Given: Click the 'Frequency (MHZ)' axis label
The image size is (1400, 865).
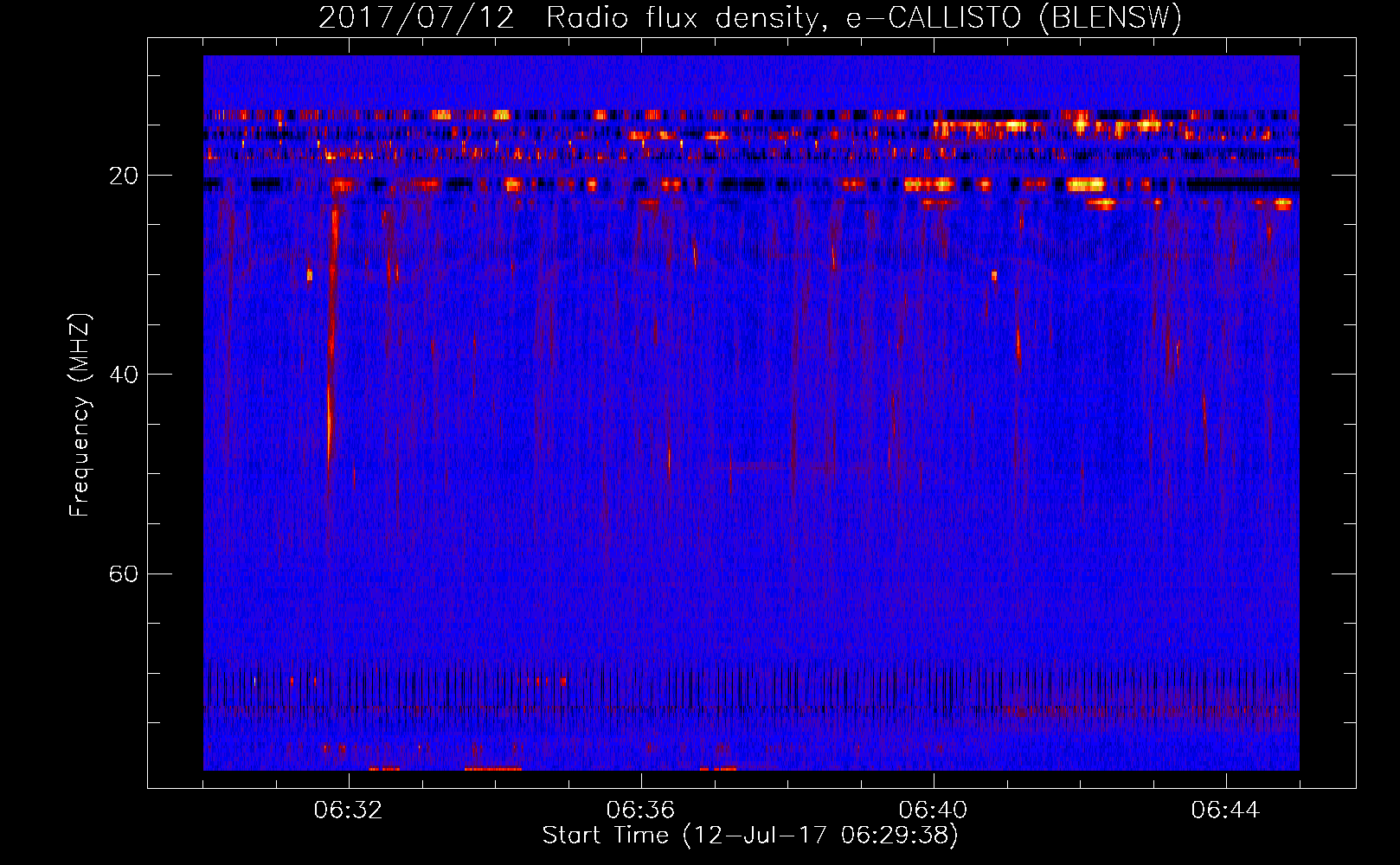Looking at the screenshot, I should [x=80, y=416].
